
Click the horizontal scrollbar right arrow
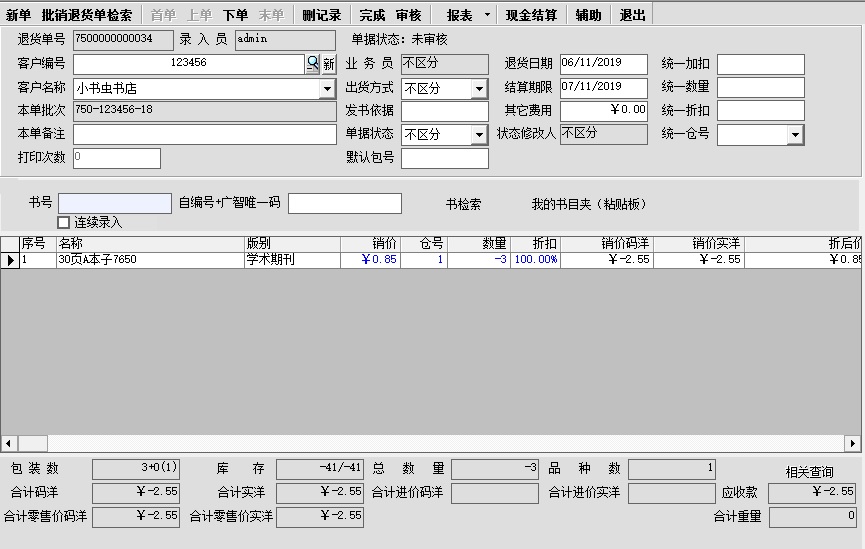853,443
